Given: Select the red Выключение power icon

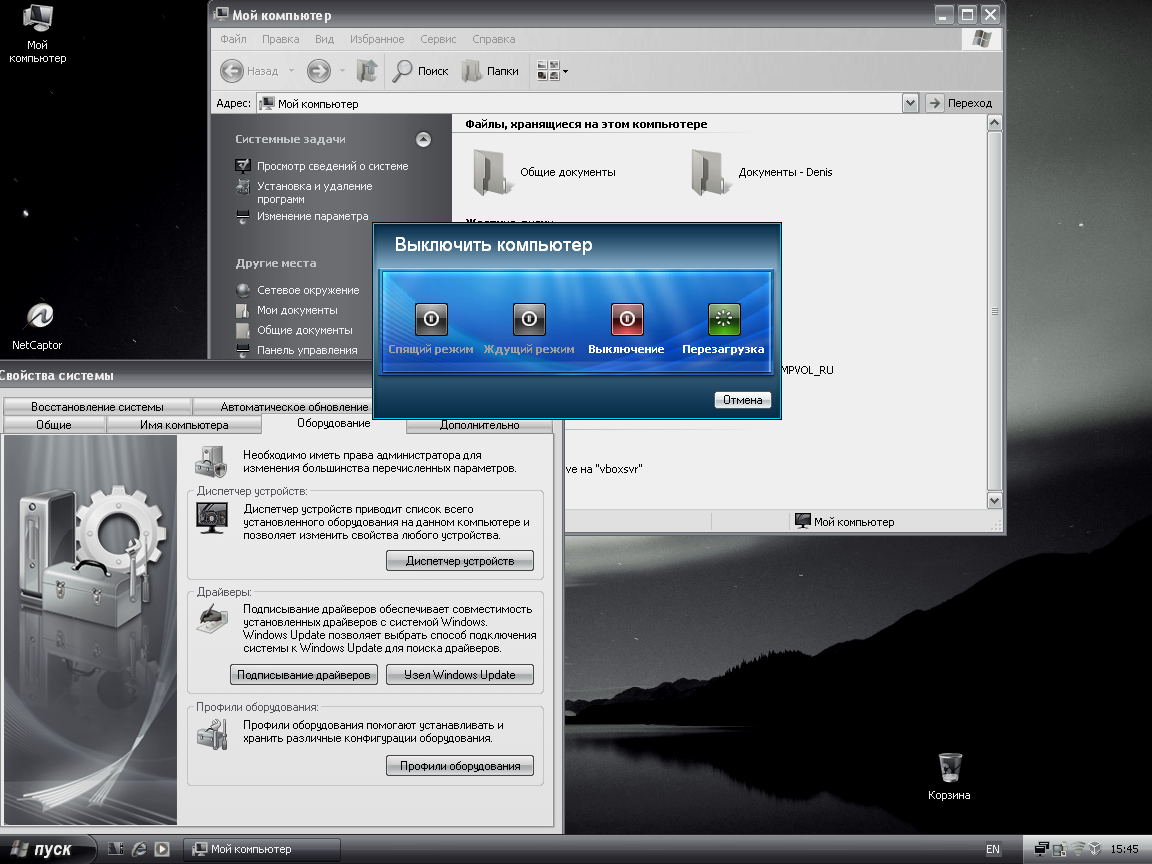Looking at the screenshot, I should click(x=627, y=319).
